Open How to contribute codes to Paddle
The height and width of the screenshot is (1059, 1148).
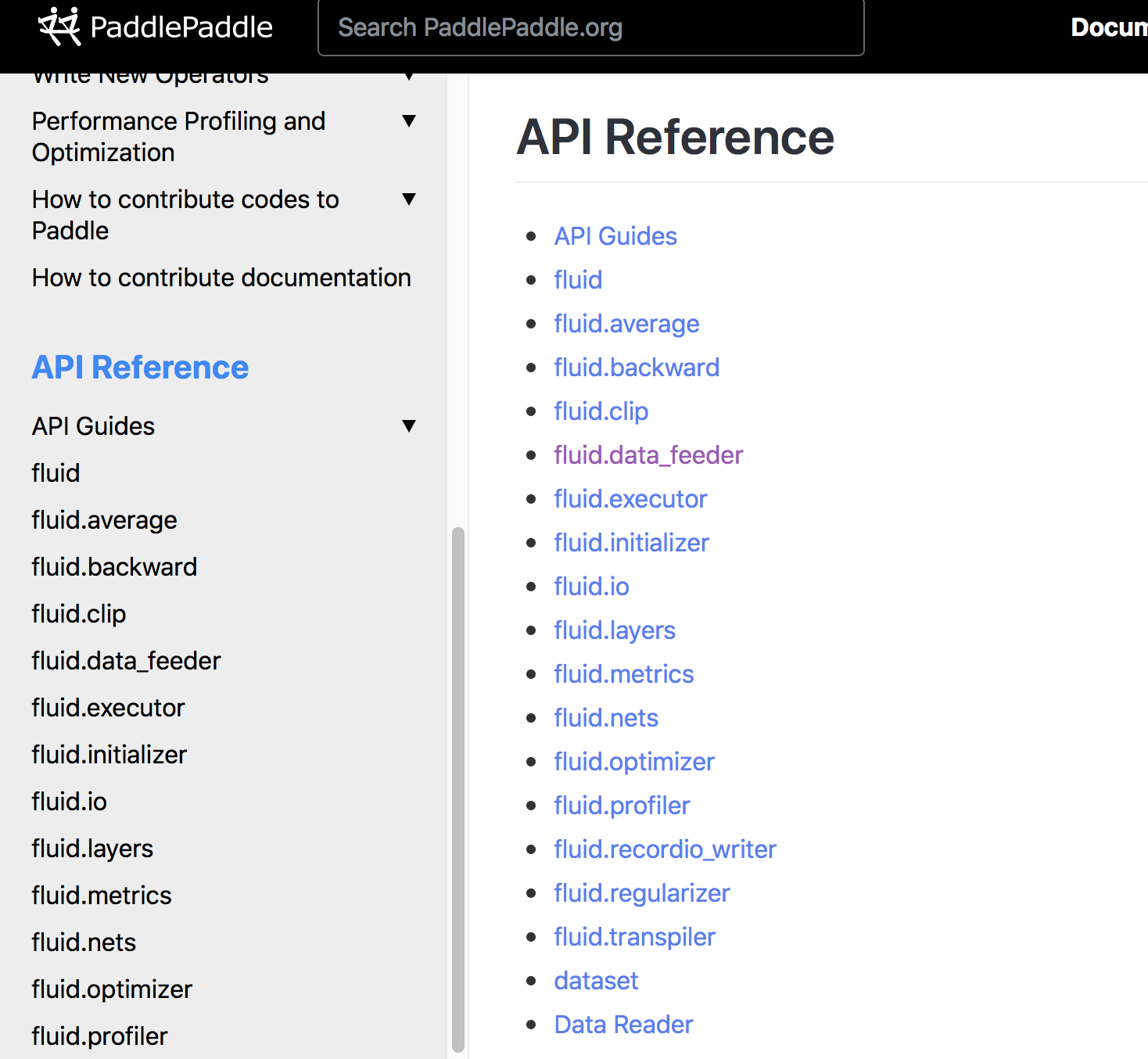click(185, 215)
